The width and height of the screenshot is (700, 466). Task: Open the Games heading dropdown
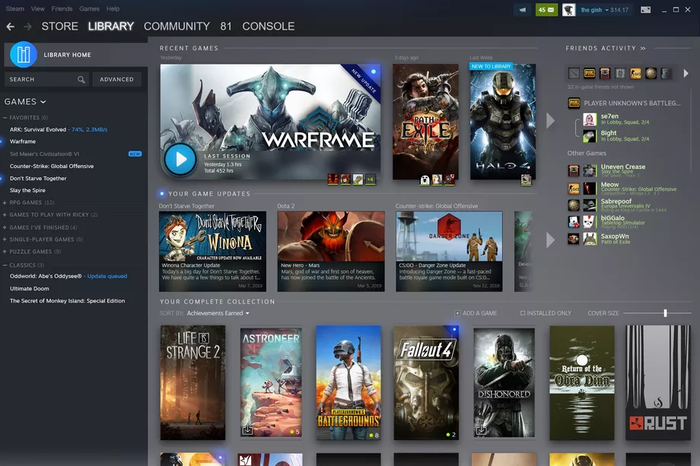tap(26, 101)
